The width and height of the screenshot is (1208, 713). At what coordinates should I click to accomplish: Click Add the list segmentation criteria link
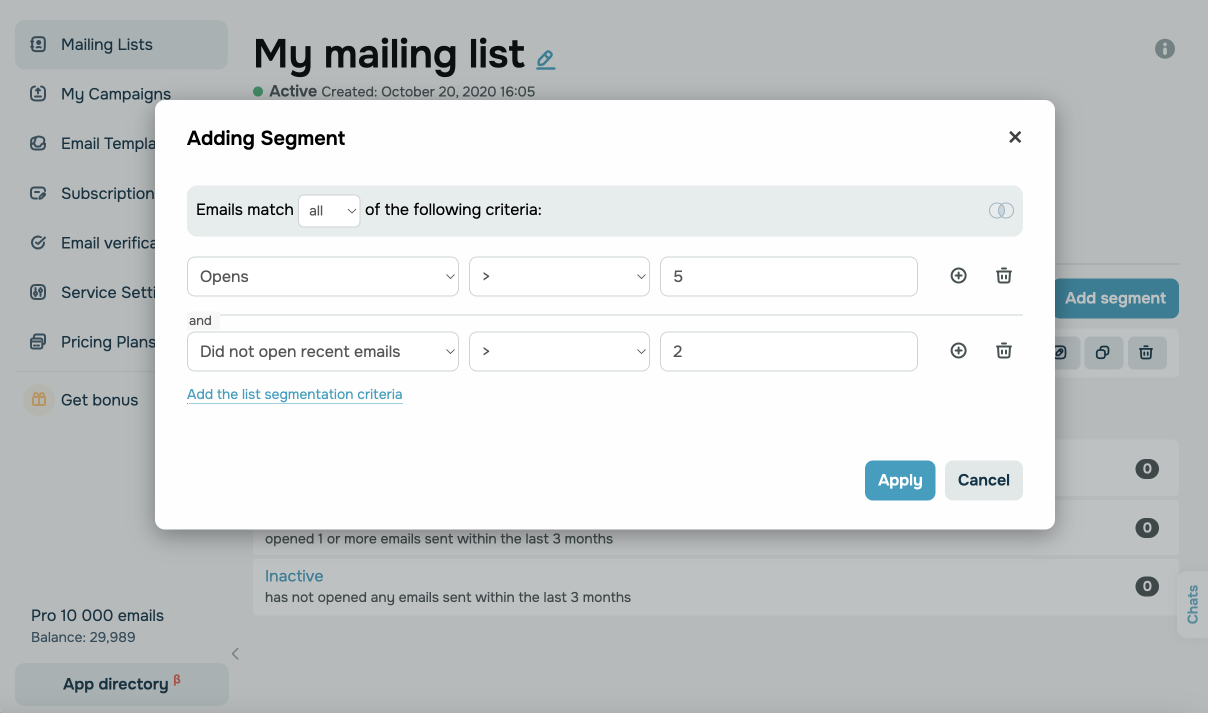(295, 394)
